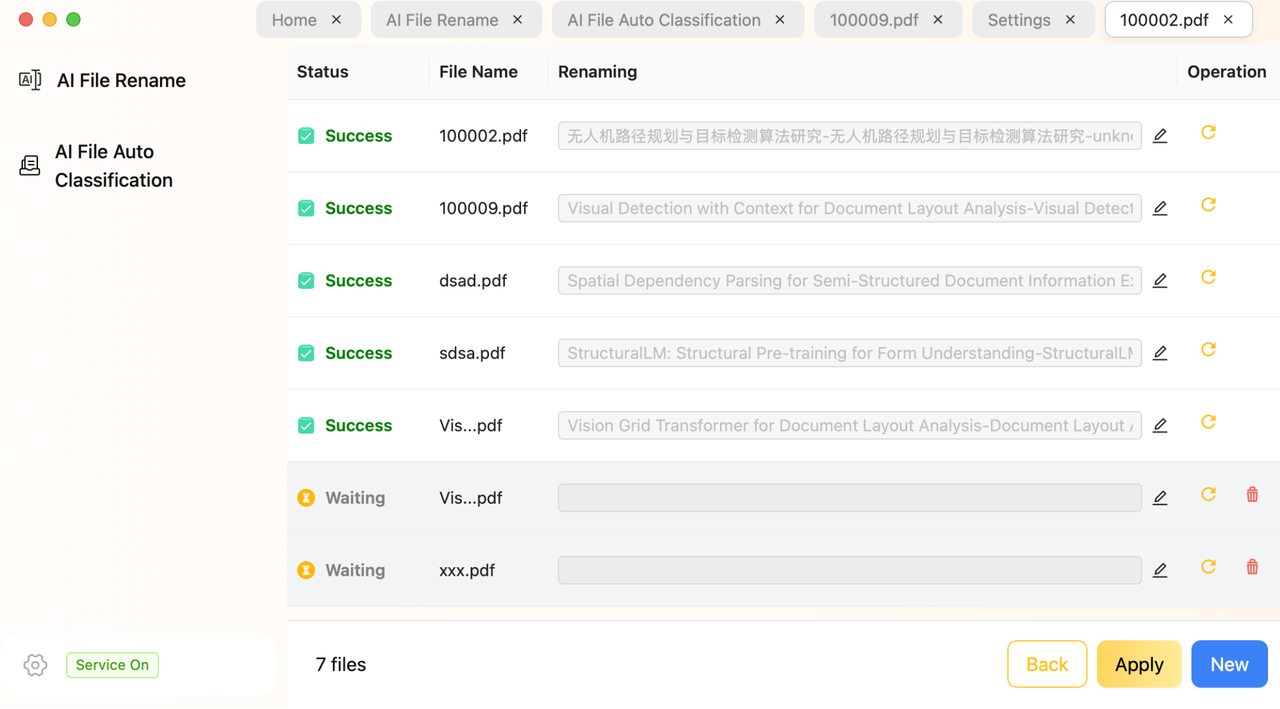The width and height of the screenshot is (1280, 709).
Task: Delete the waiting xxx.pdf file
Action: pos(1252,567)
